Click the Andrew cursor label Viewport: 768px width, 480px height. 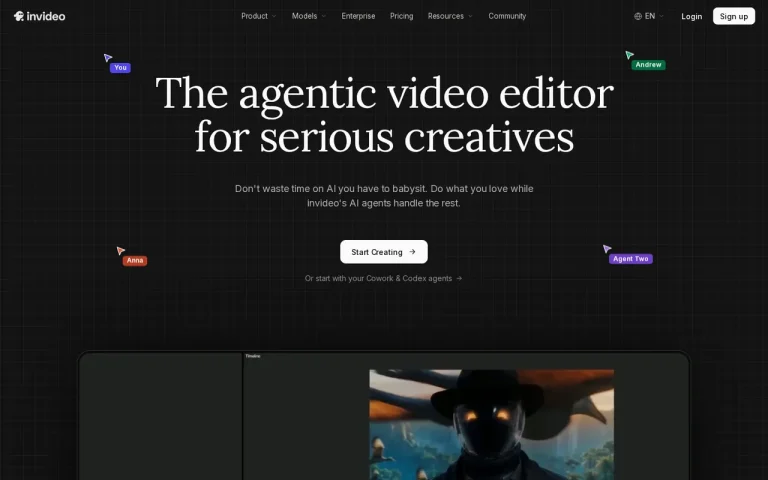[x=648, y=65]
